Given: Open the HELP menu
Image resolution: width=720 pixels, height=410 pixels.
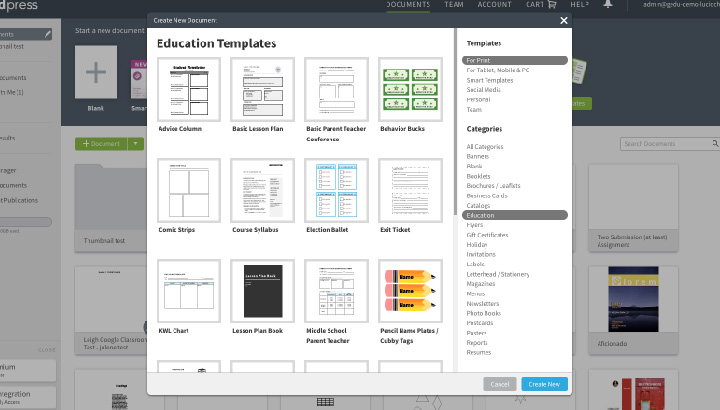Looking at the screenshot, I should [x=579, y=5].
